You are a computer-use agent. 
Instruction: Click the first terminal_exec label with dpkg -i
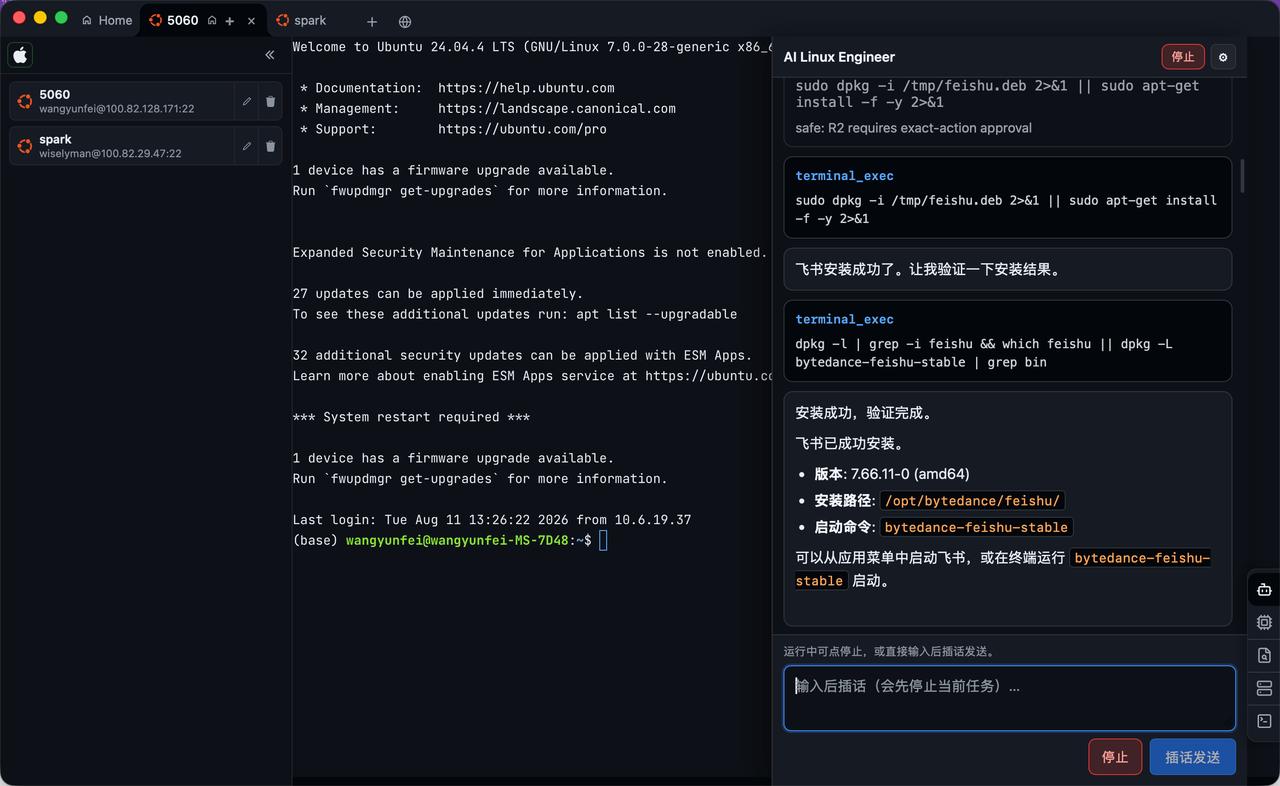(x=844, y=176)
